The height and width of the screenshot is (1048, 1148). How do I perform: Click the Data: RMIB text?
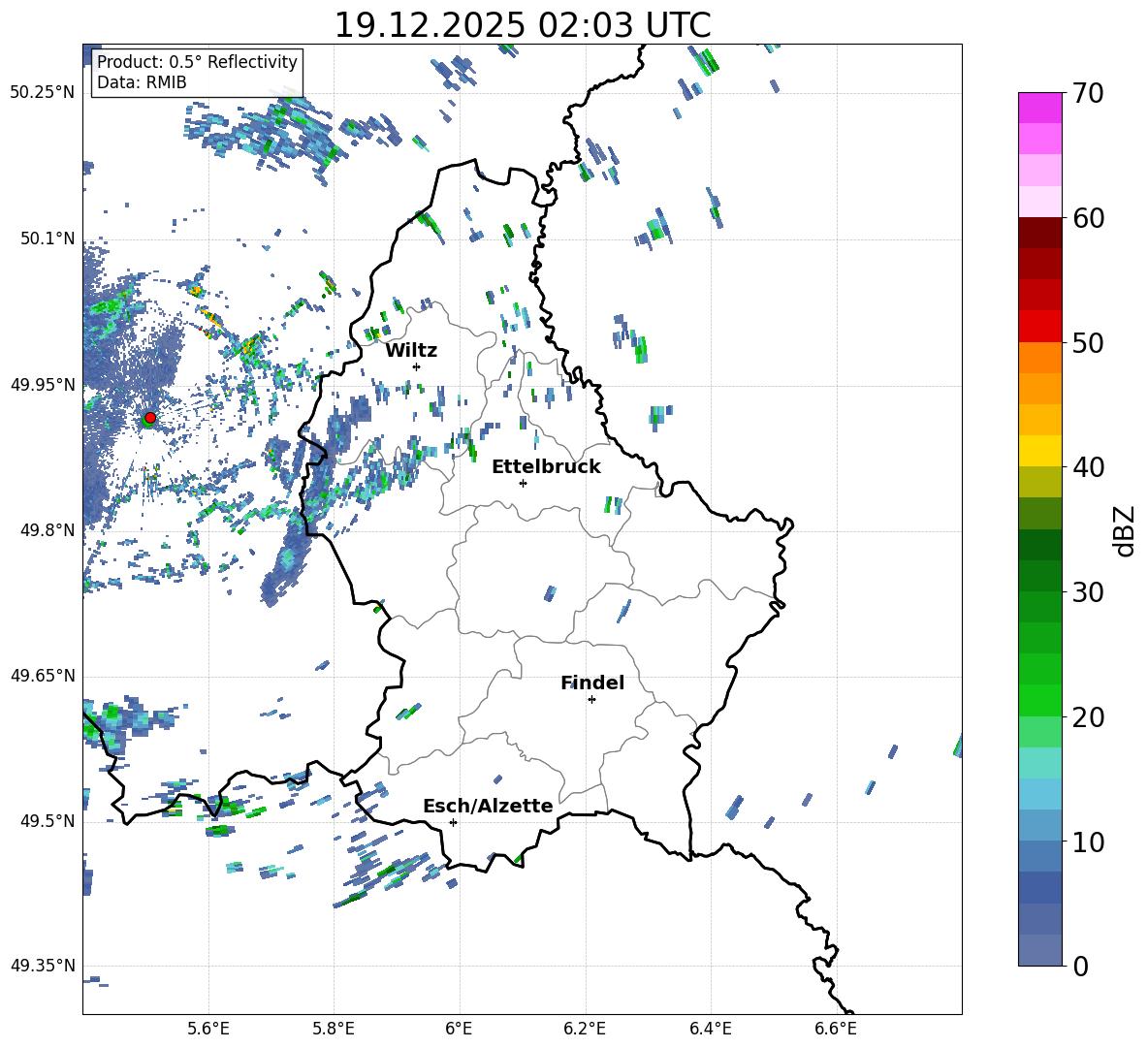click(142, 82)
